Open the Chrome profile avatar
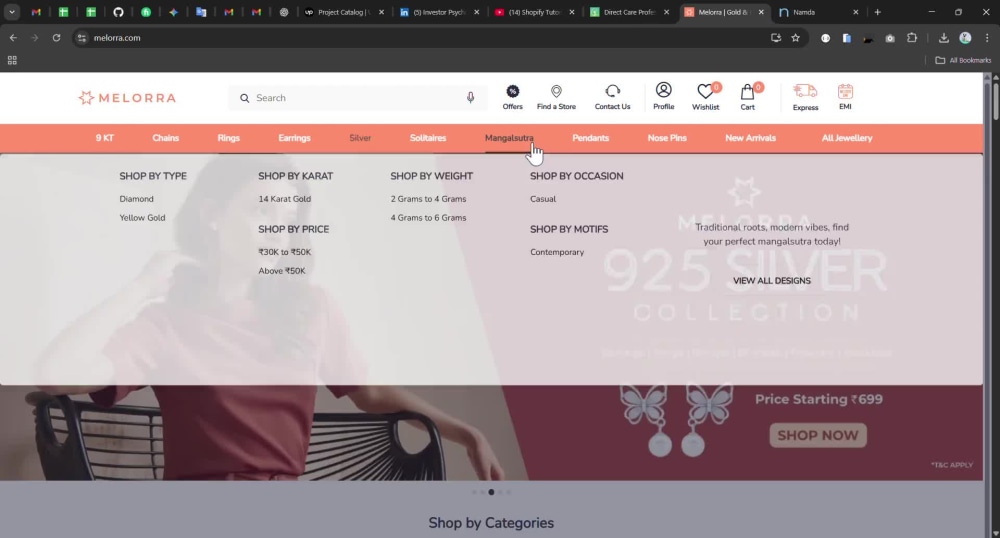Image resolution: width=1000 pixels, height=538 pixels. pos(966,38)
